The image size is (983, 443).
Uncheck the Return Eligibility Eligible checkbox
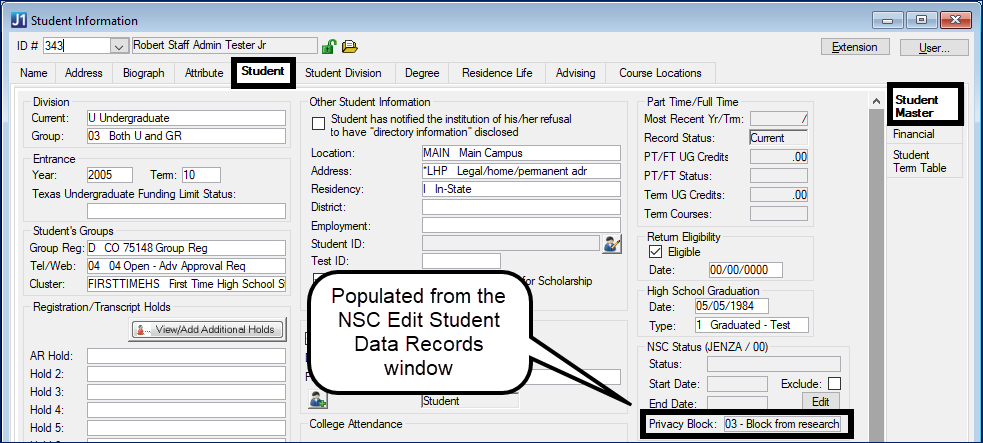point(656,253)
